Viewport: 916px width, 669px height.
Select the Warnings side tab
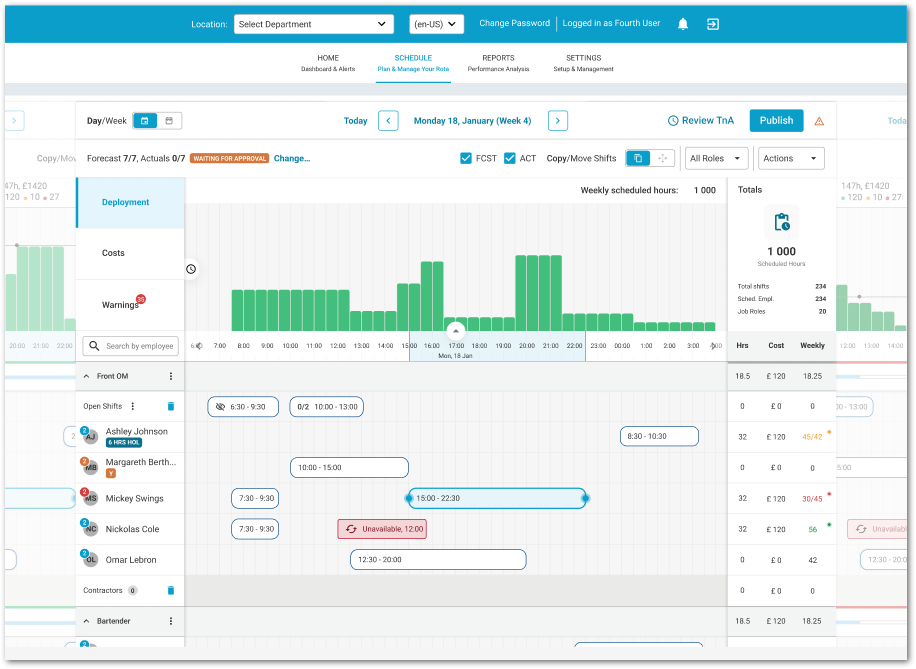(x=130, y=304)
